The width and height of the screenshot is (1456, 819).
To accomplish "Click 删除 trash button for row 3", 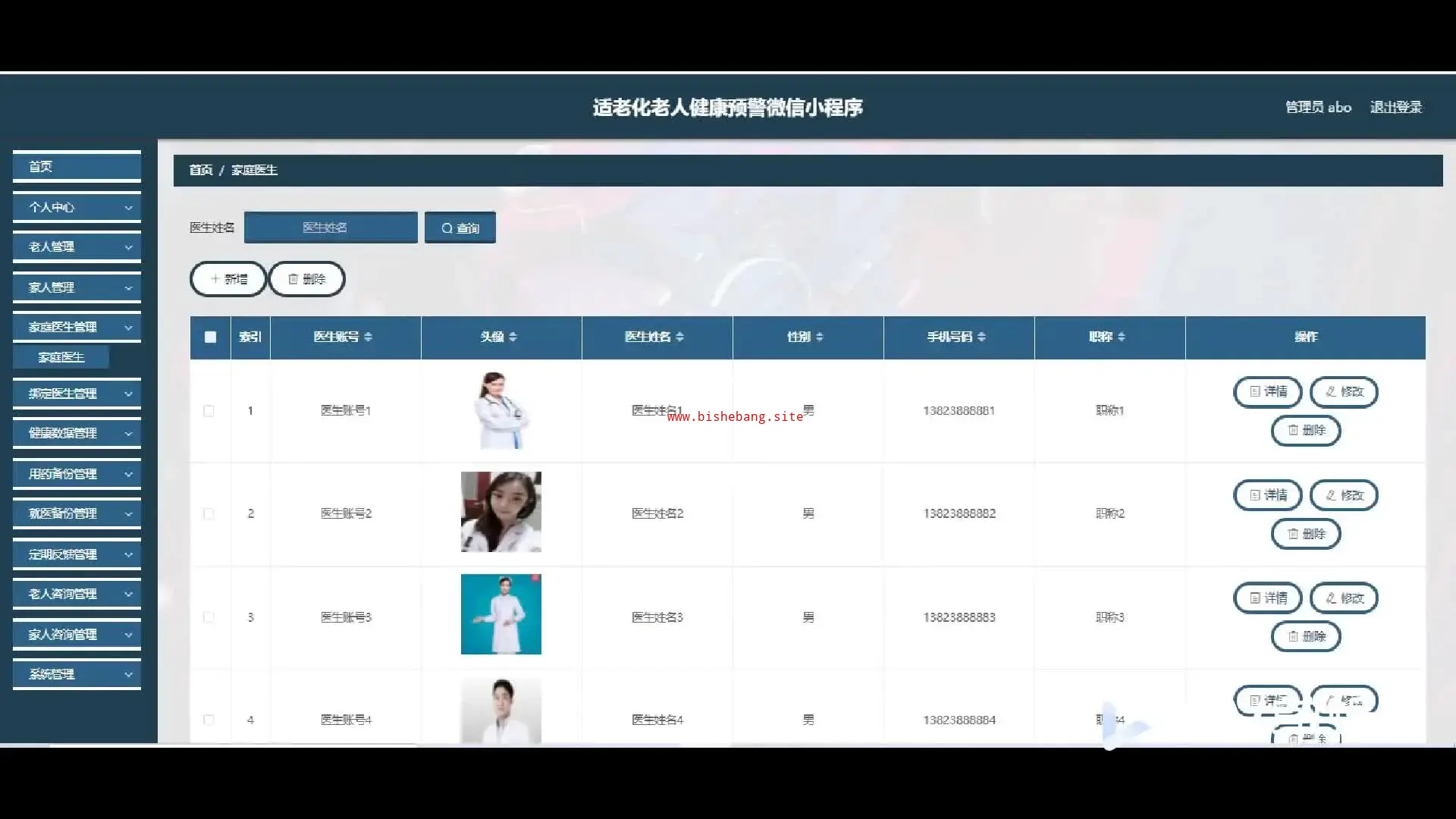I will [1305, 636].
